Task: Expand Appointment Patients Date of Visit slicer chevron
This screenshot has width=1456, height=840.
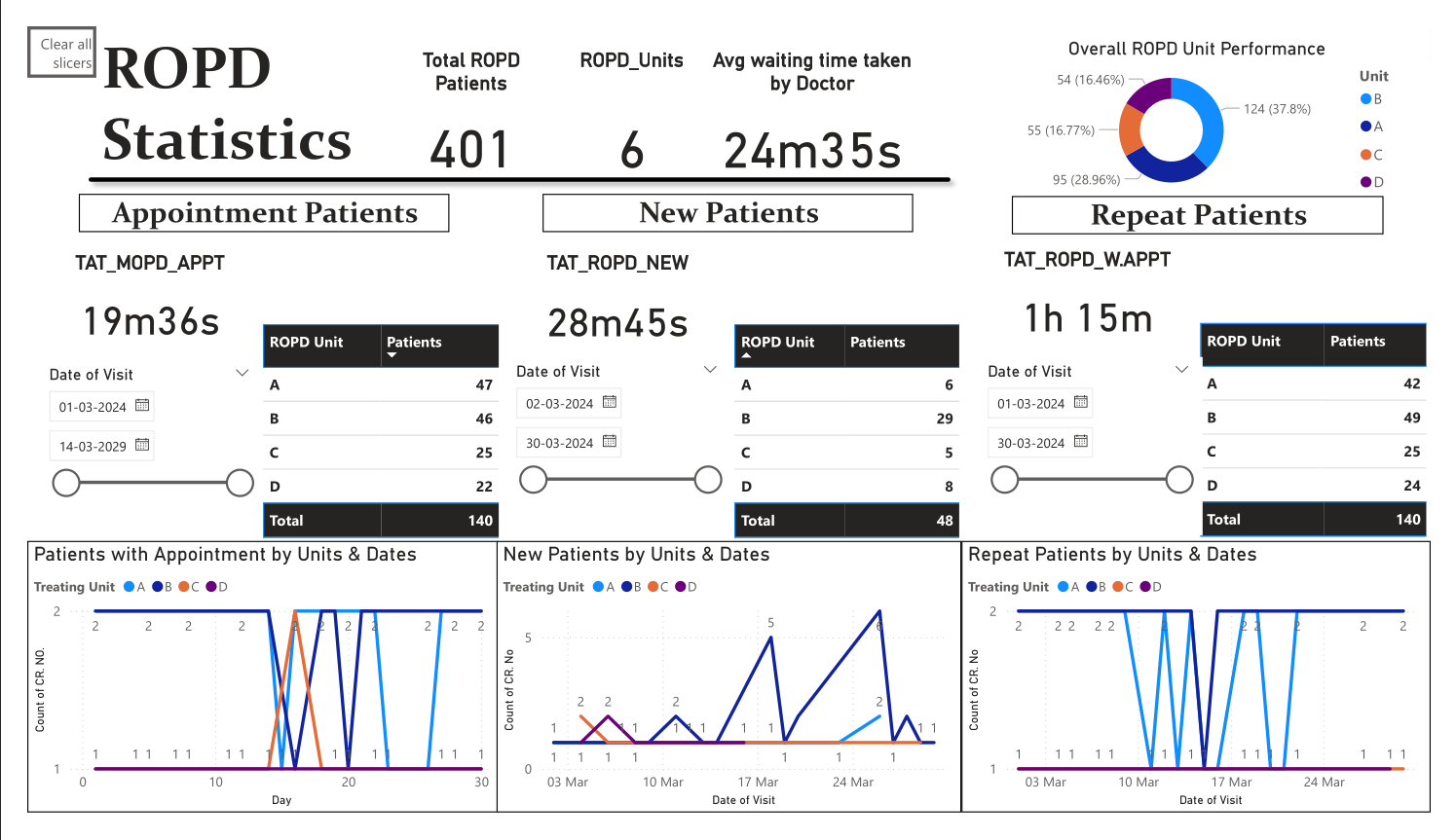Action: point(242,374)
